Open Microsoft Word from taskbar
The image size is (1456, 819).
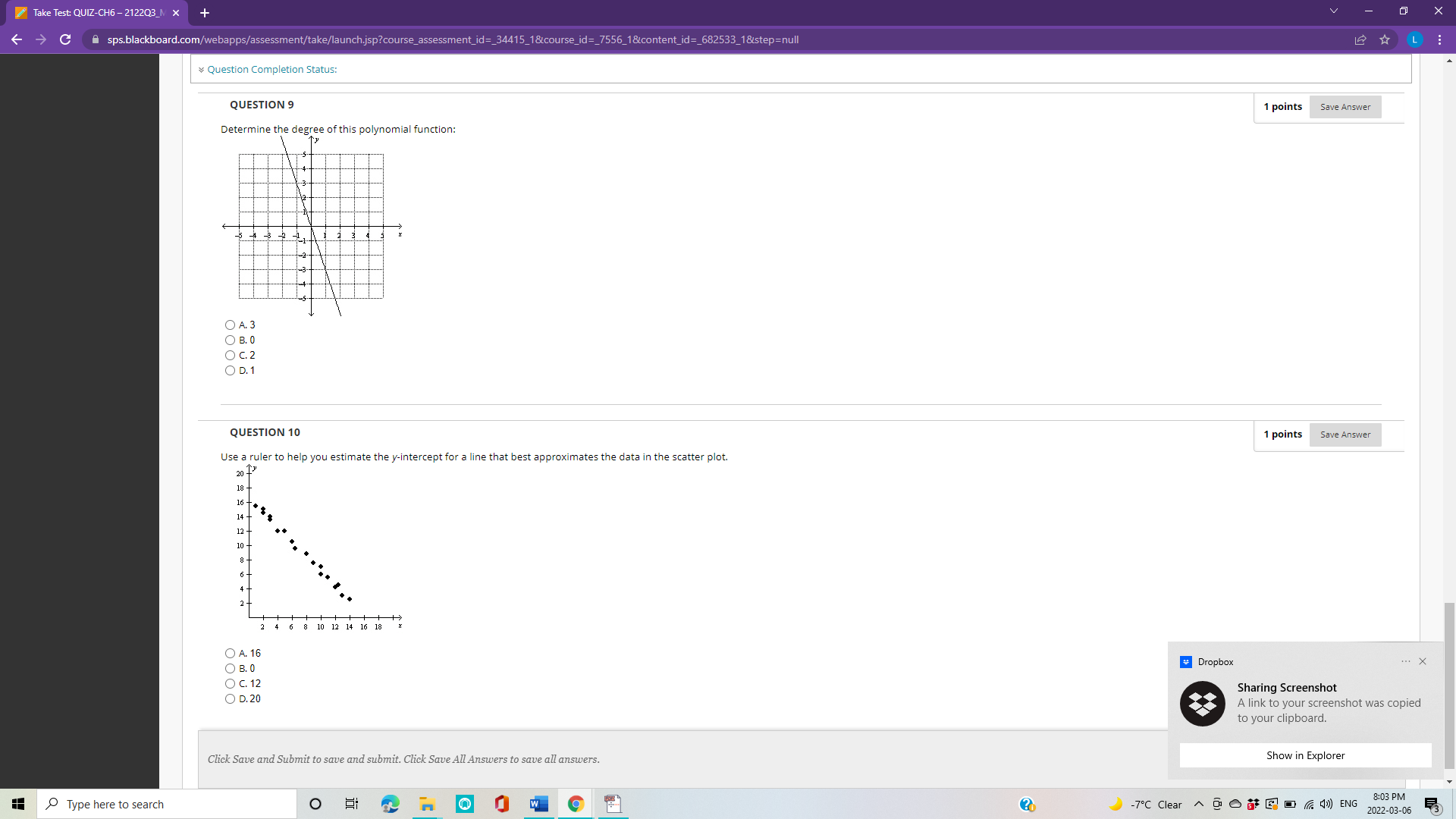click(539, 804)
